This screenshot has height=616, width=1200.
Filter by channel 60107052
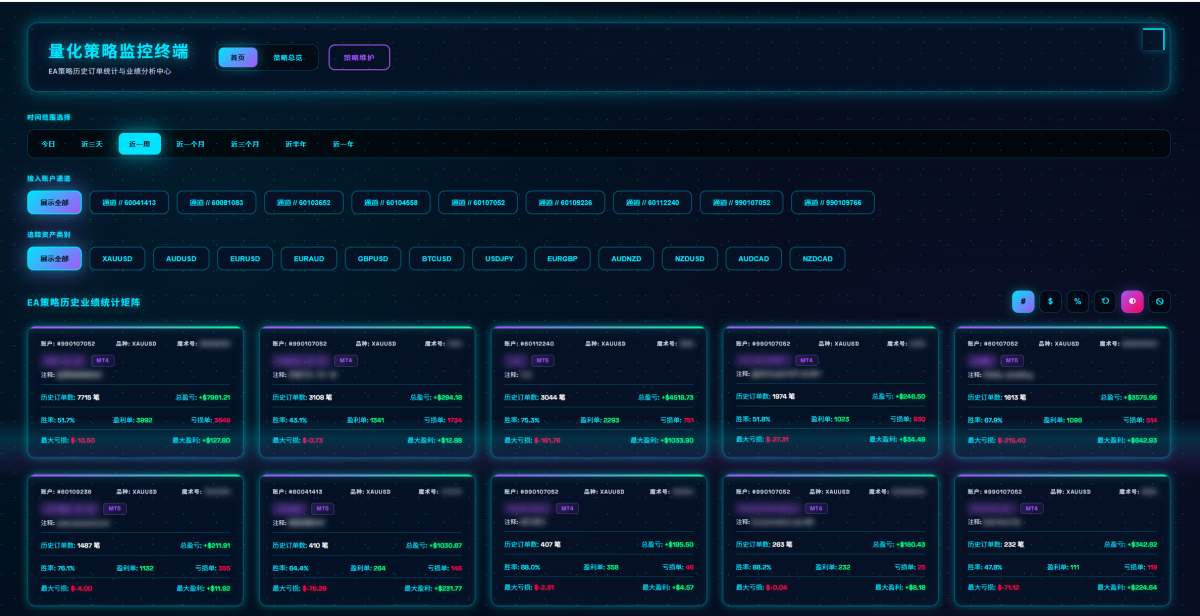(478, 202)
